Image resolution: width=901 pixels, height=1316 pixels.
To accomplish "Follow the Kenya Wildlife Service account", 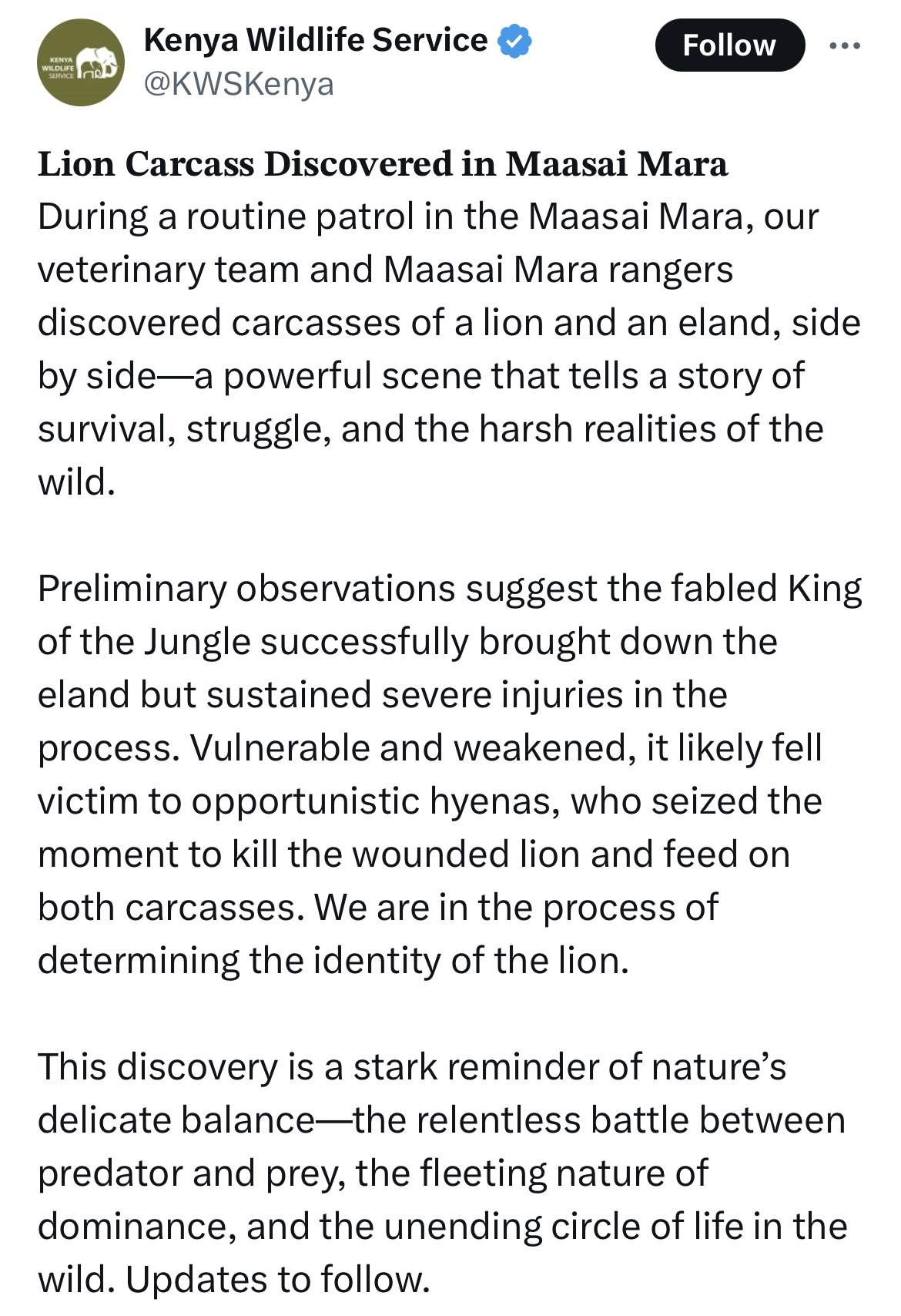I will click(x=730, y=45).
